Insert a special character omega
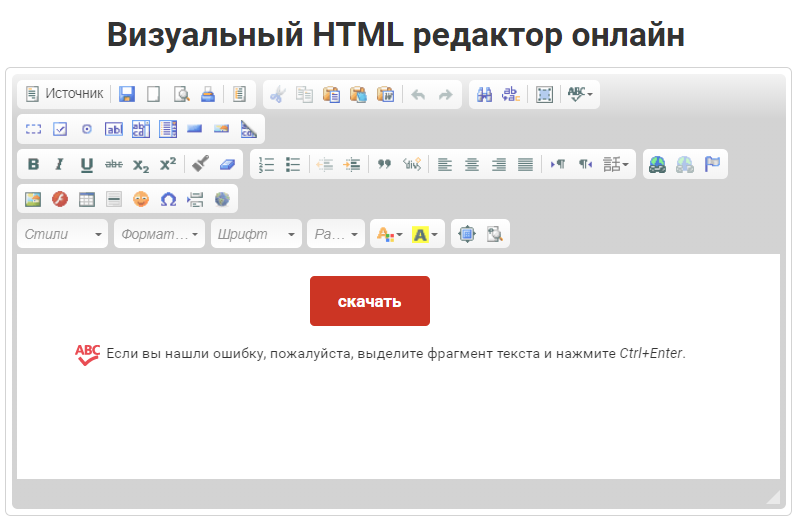Viewport: 799px width, 522px height. [168, 199]
